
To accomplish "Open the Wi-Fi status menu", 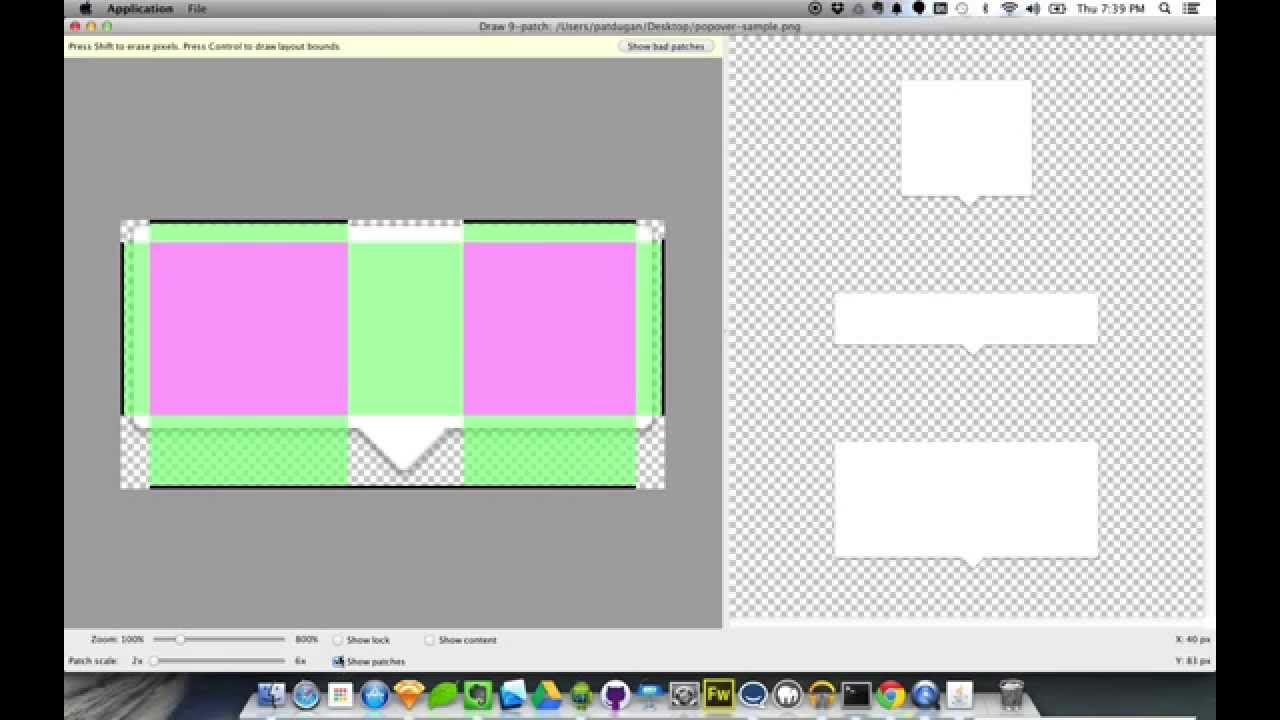I will 1009,9.
